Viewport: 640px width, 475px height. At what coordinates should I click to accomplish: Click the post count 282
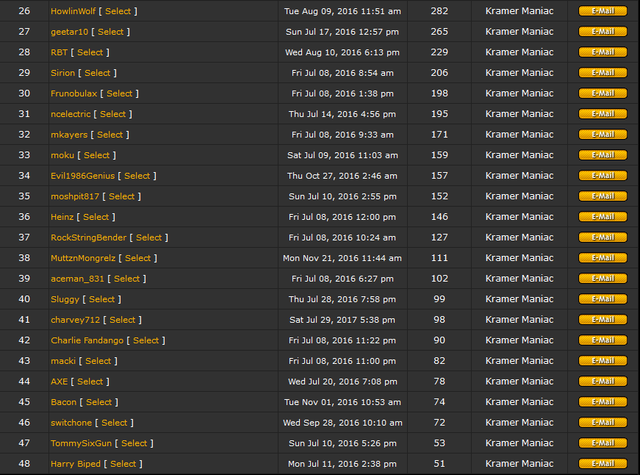coord(439,11)
